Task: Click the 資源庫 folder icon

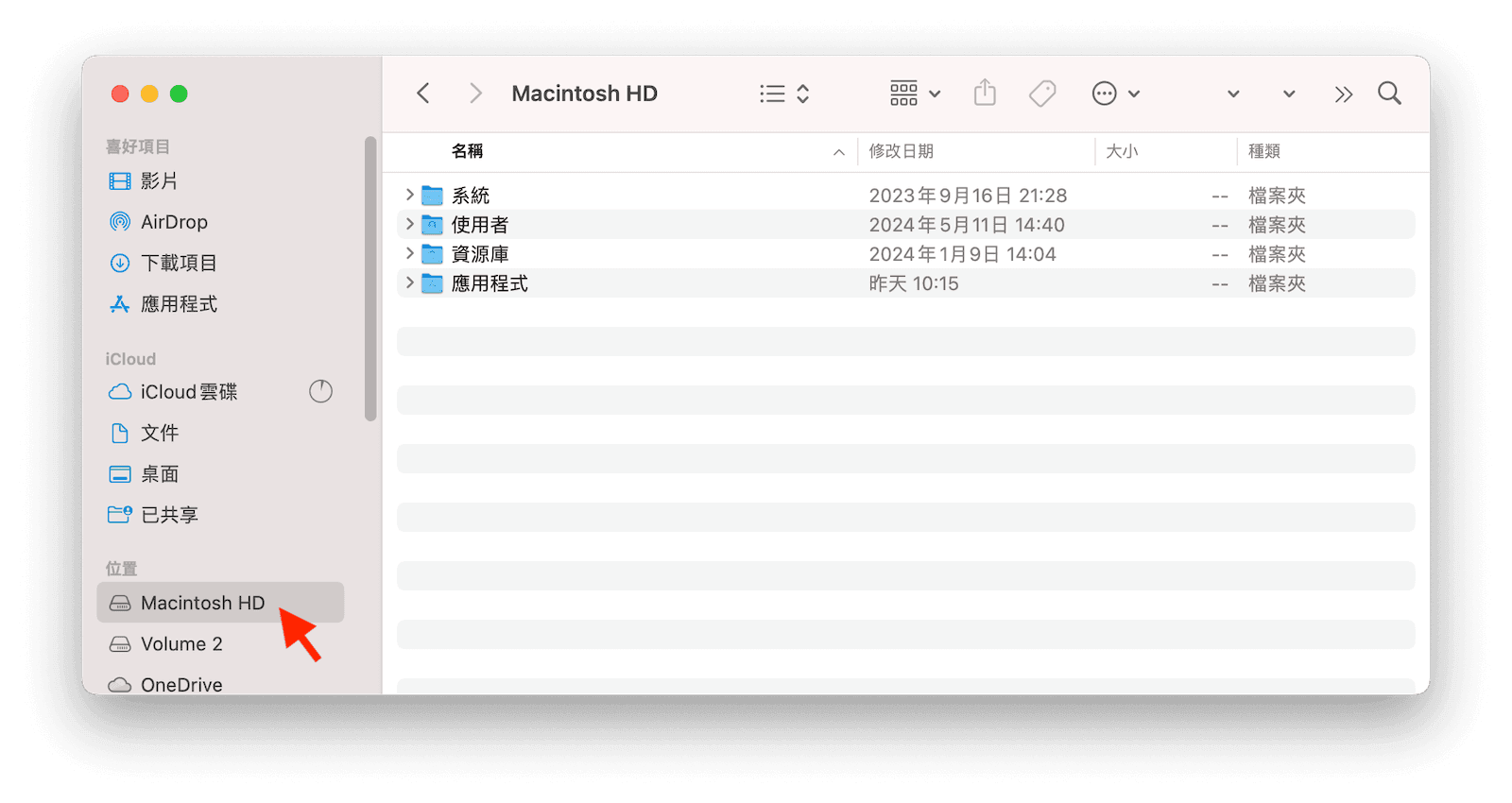Action: pos(432,254)
